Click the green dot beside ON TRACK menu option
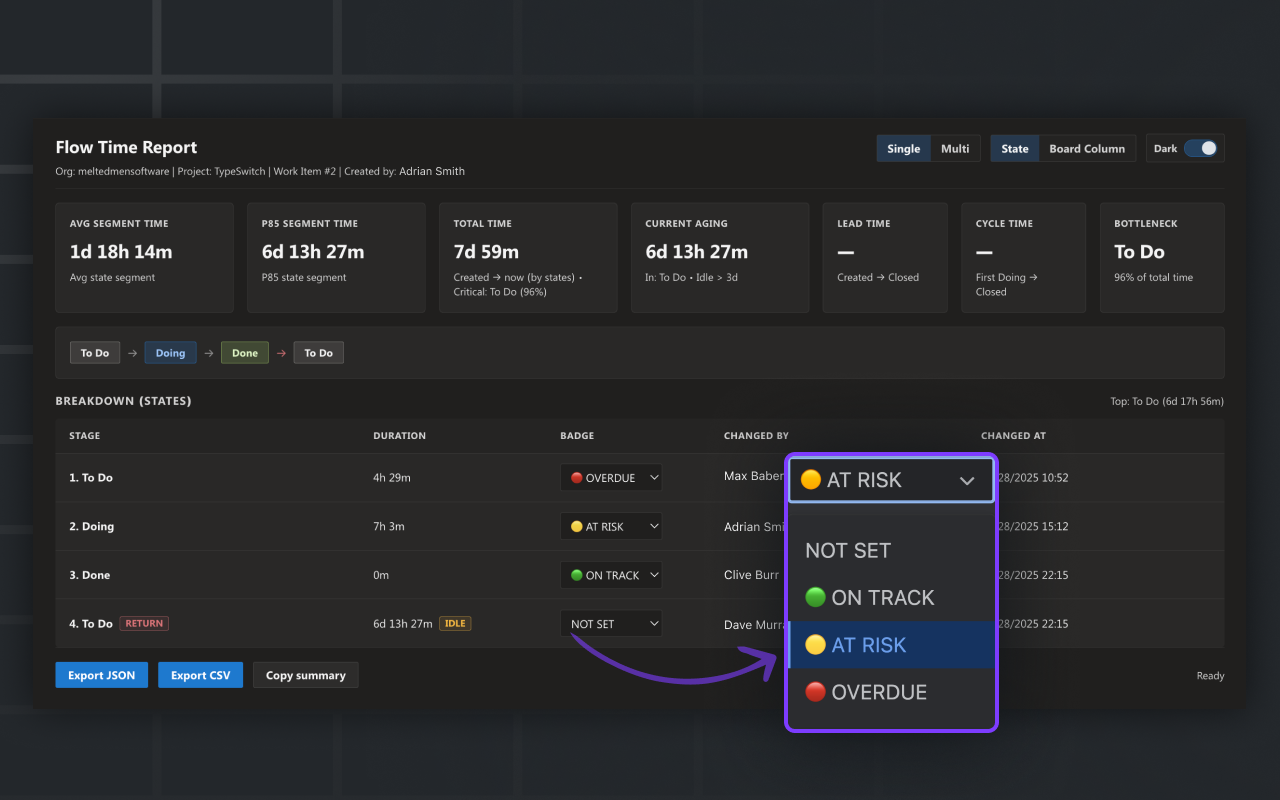The image size is (1280, 800). pos(815,597)
